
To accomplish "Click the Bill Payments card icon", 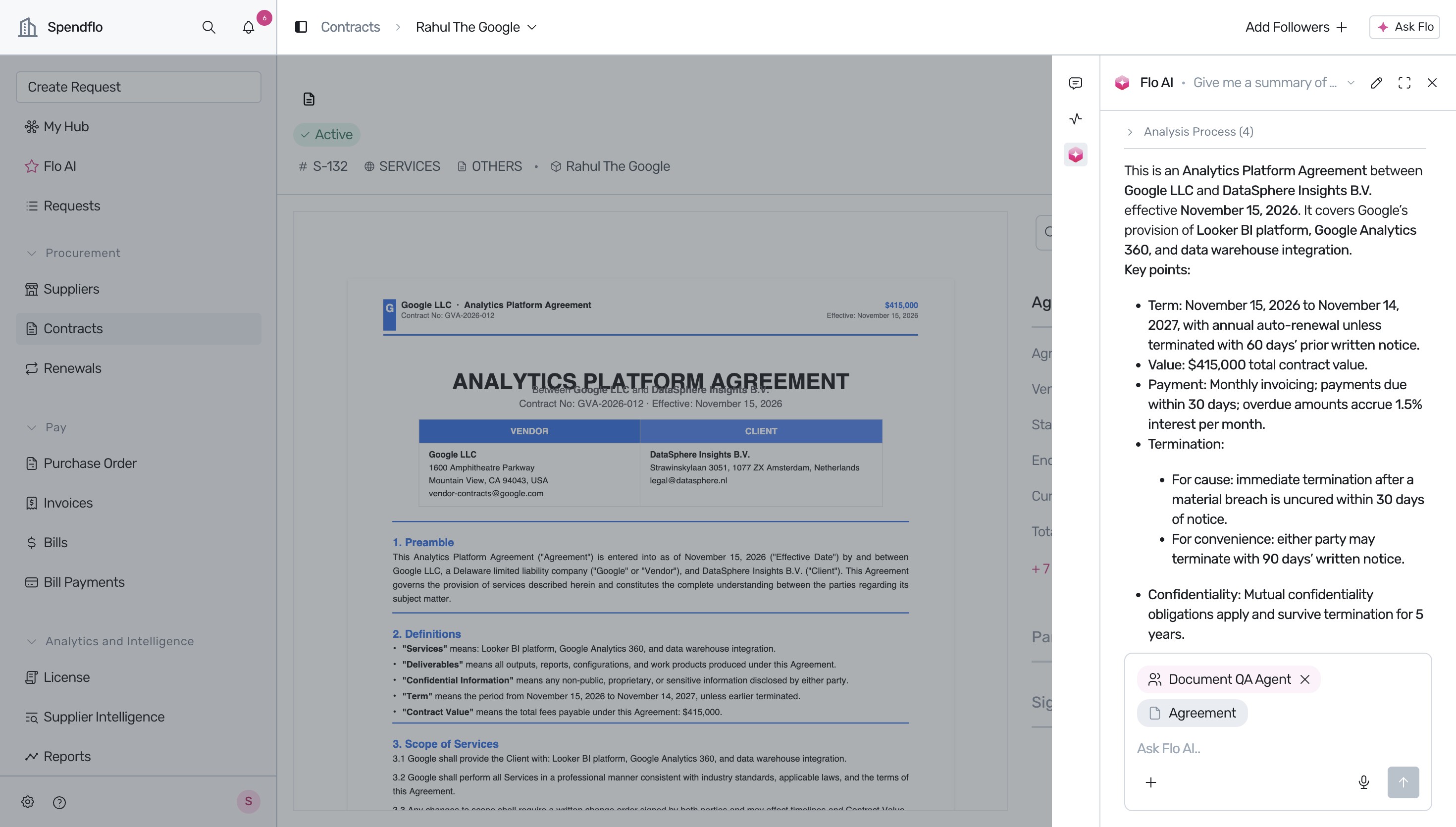I will (32, 582).
